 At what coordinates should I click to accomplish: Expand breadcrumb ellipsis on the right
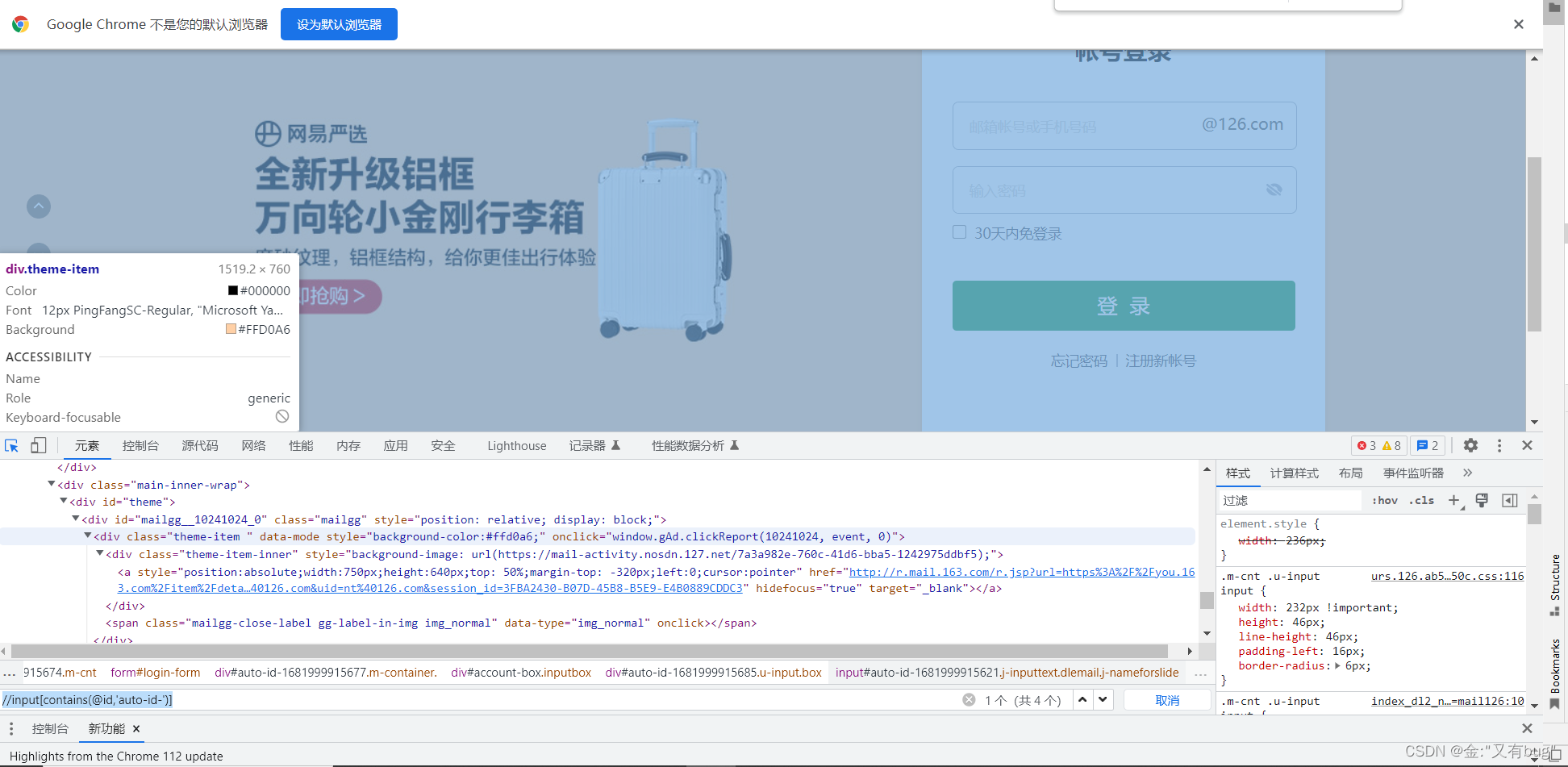(x=1201, y=673)
